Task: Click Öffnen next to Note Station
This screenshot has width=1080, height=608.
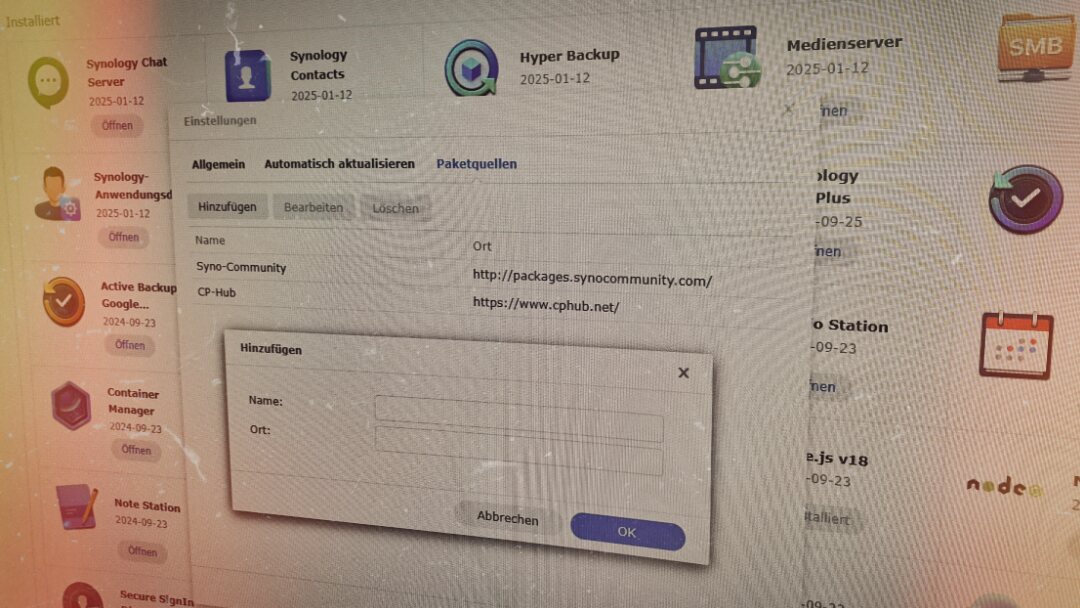Action: 143,552
